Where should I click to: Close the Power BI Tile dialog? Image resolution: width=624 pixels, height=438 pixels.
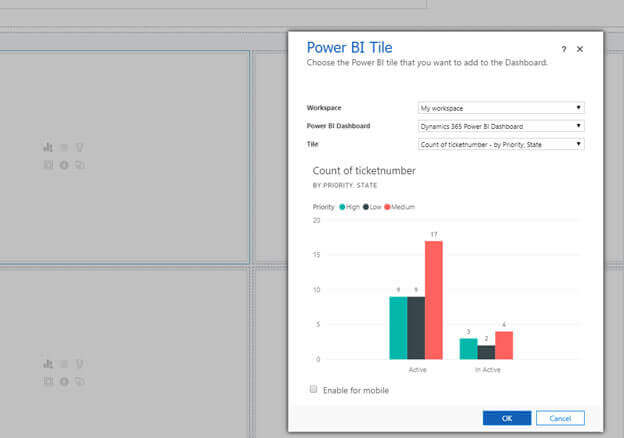tap(580, 49)
